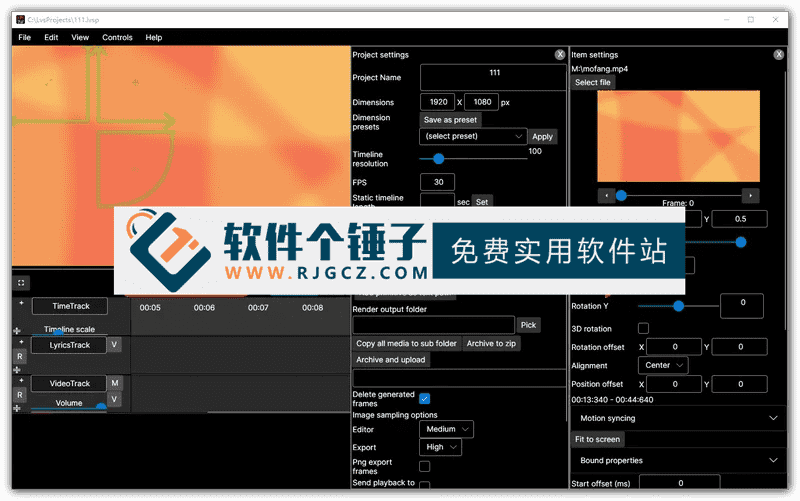Click Archive and upload button
800x501 pixels.
pos(390,360)
